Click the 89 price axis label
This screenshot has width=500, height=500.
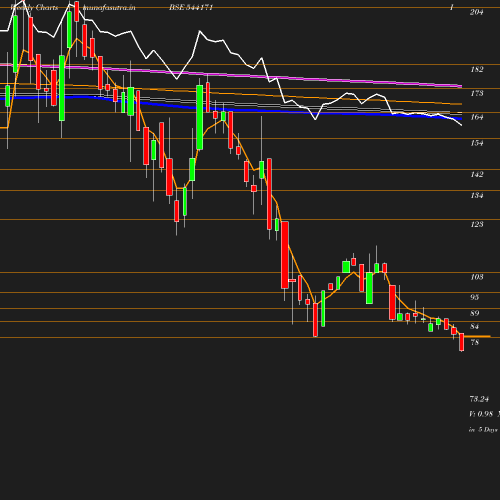click(x=475, y=313)
